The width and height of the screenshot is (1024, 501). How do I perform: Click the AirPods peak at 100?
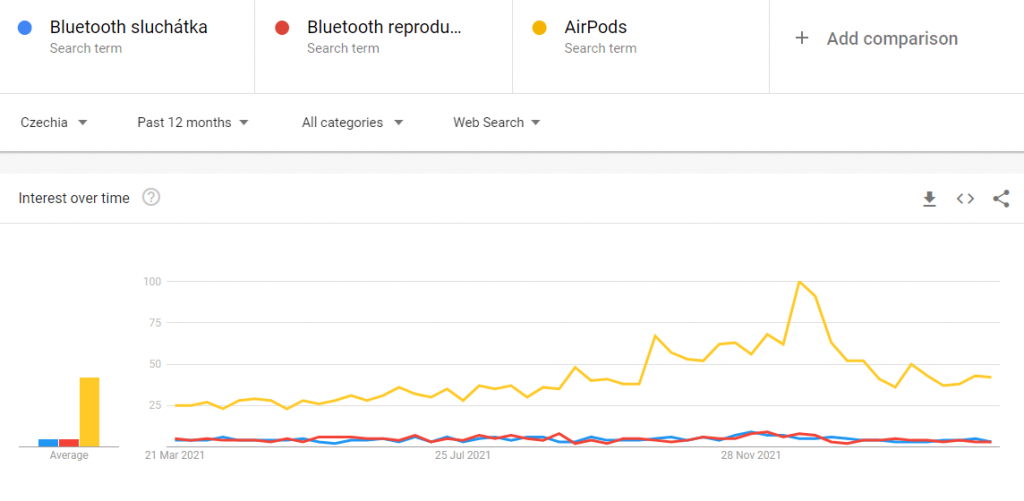click(799, 282)
